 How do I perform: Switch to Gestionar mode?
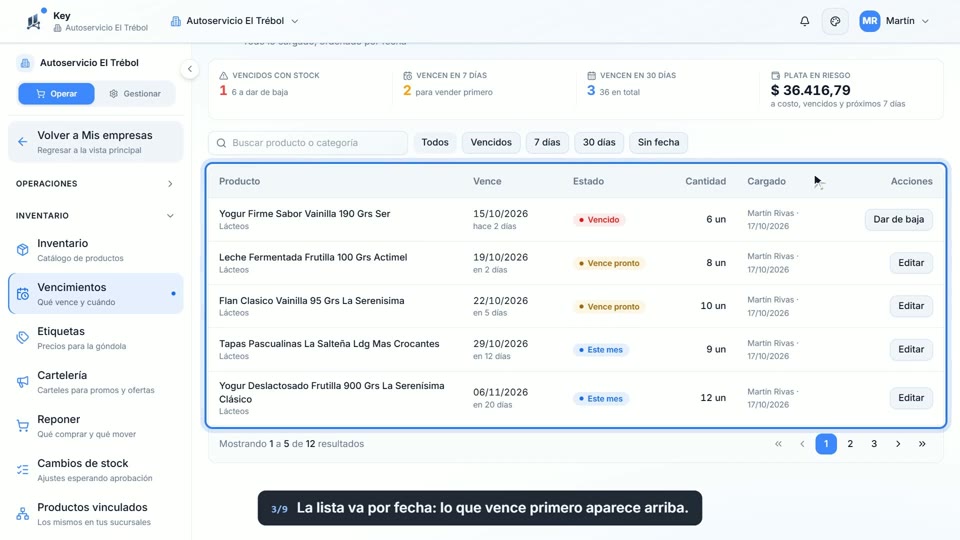(135, 94)
